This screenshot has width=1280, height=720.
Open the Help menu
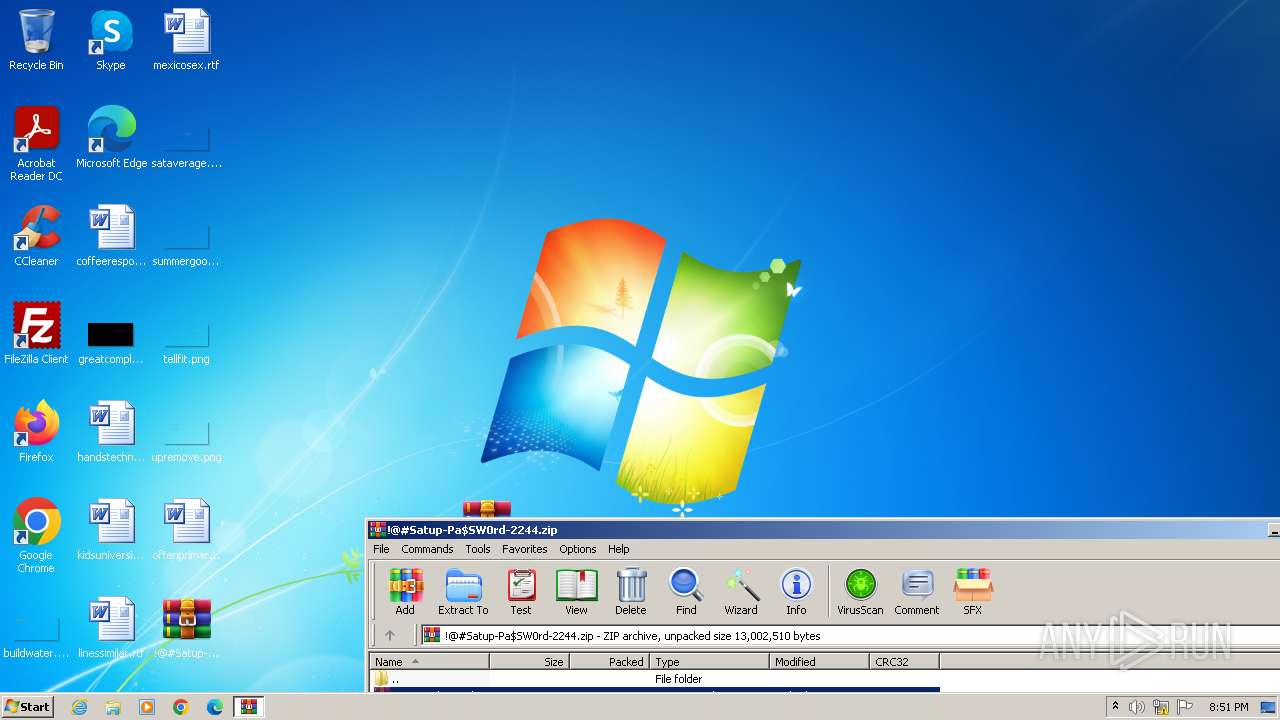tap(619, 549)
